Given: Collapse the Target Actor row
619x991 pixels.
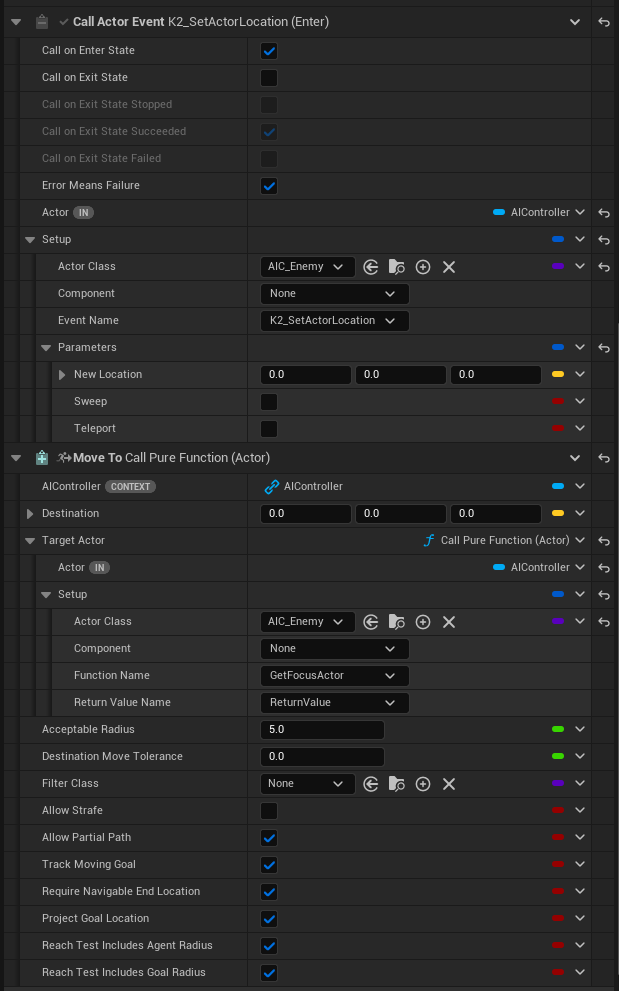Looking at the screenshot, I should click(x=30, y=541).
